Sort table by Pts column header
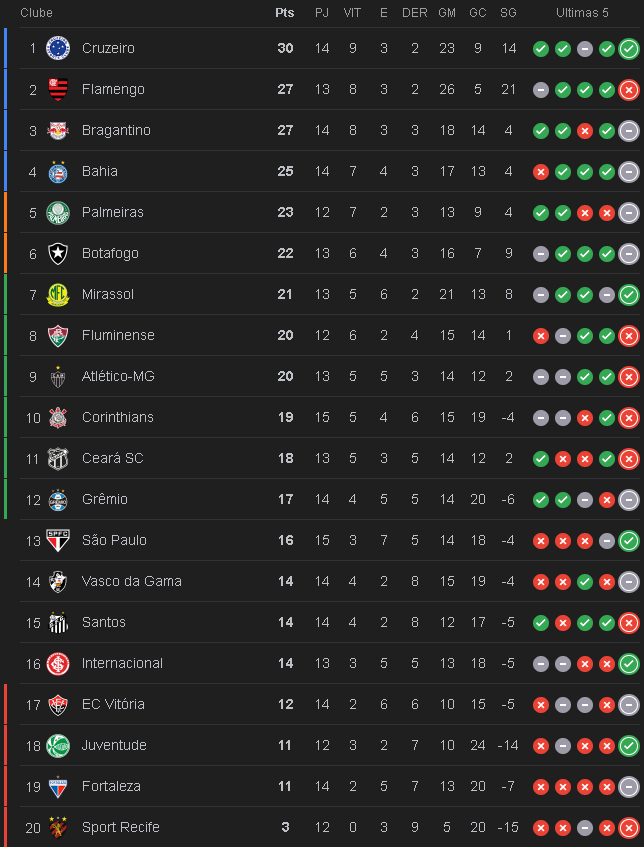This screenshot has height=847, width=644. [x=285, y=13]
